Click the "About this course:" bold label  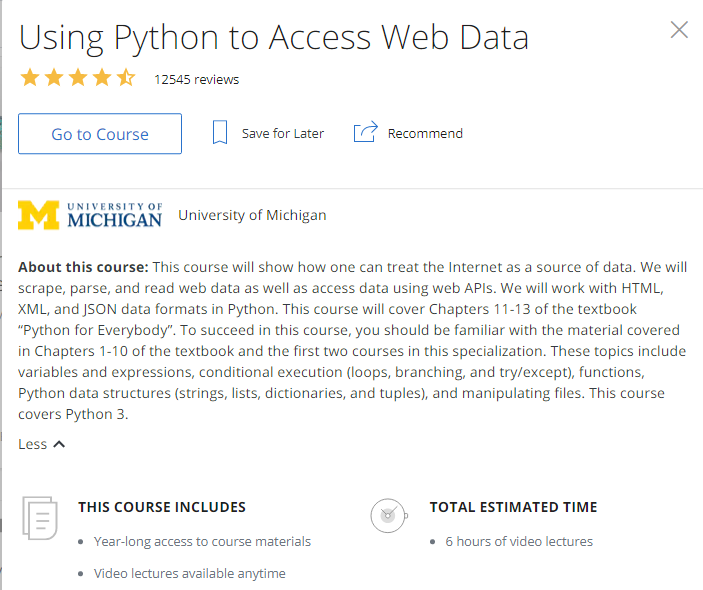click(x=83, y=267)
